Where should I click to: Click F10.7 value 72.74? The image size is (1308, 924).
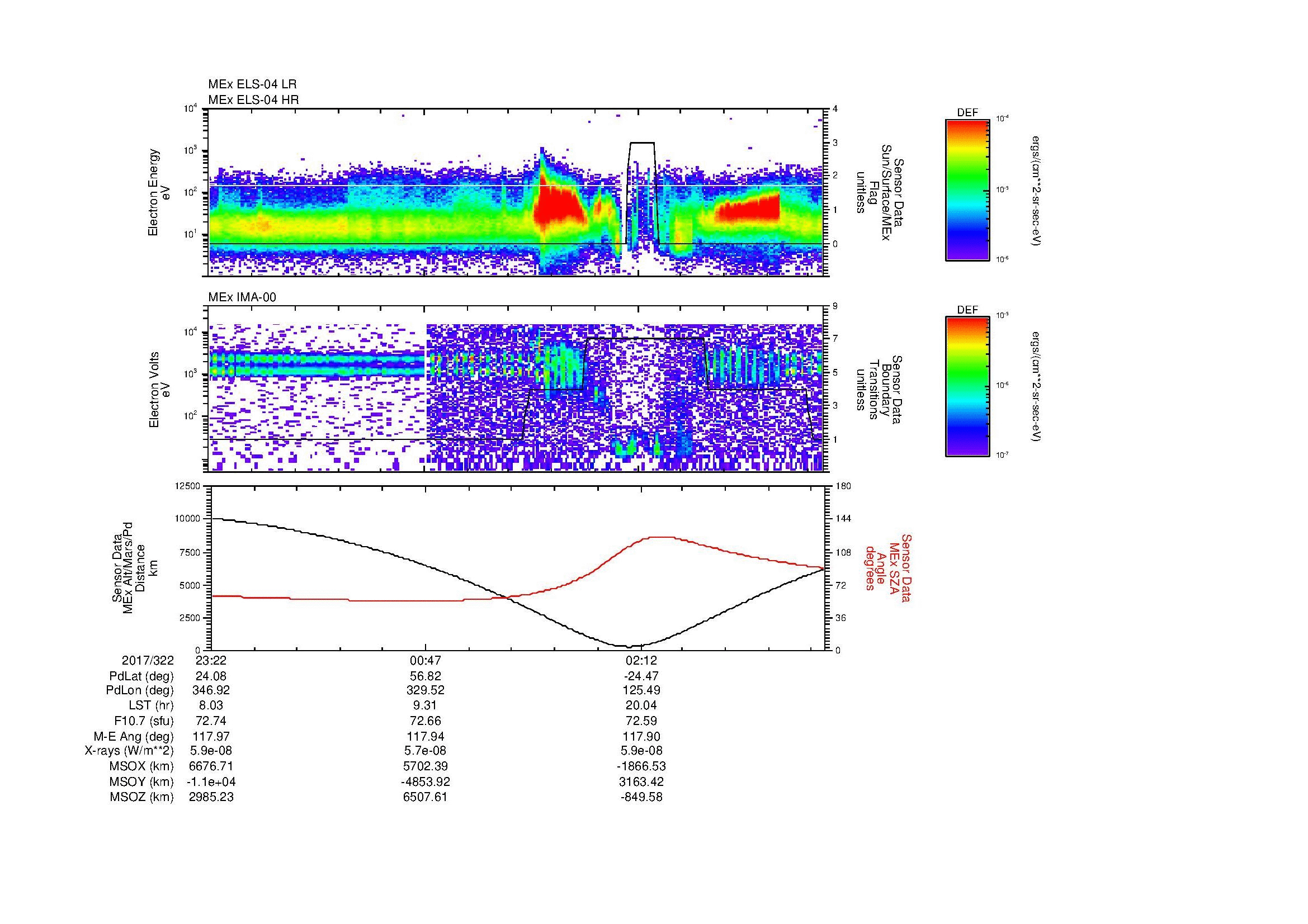click(x=211, y=721)
